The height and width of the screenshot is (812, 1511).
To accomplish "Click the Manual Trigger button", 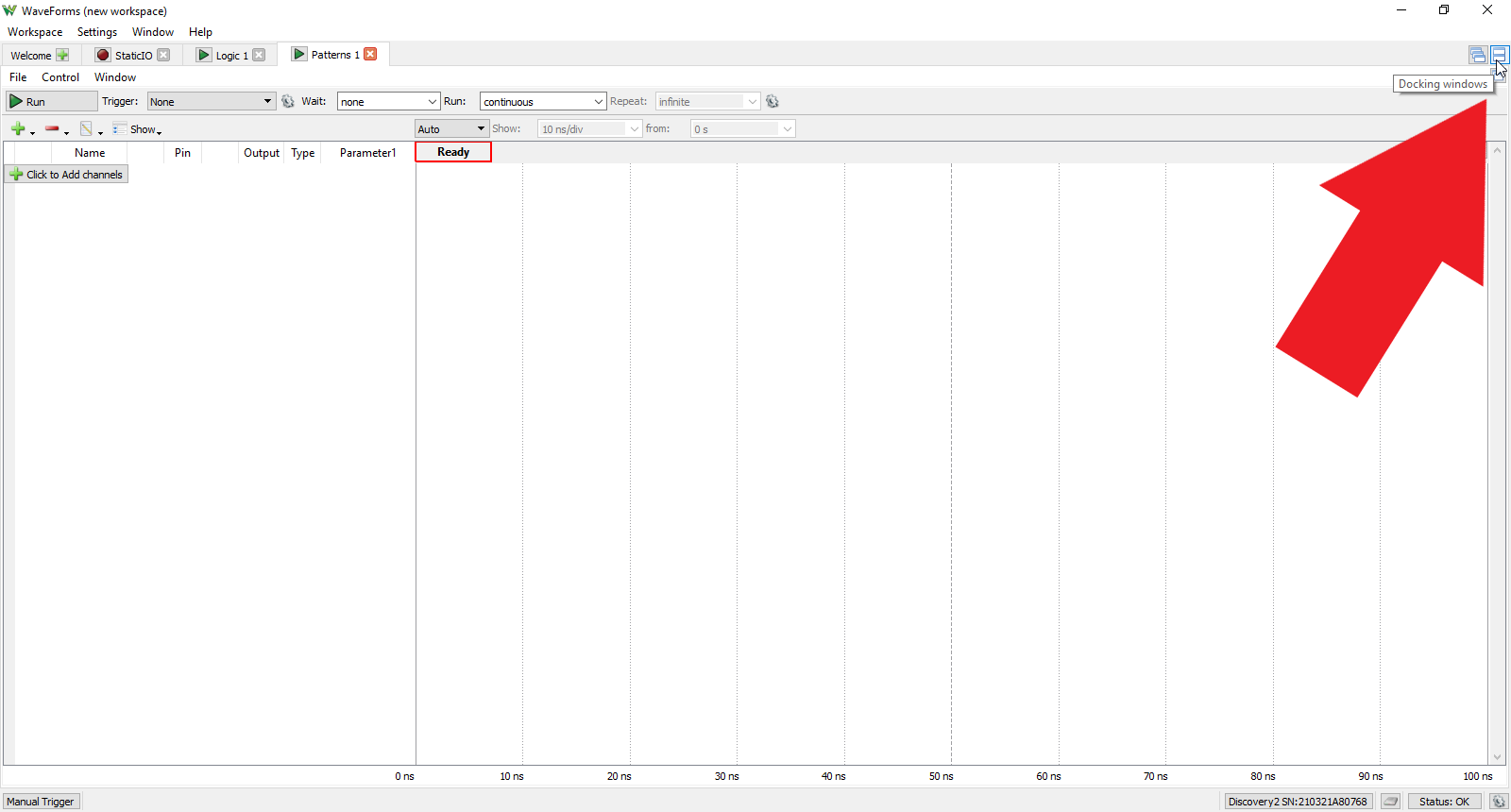I will (x=41, y=801).
